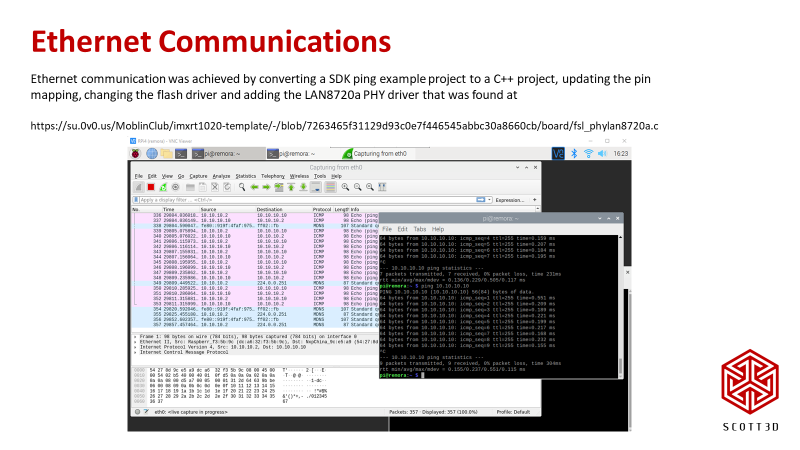800x450 pixels.
Task: Sort packets by the Time column header
Action: click(181, 210)
